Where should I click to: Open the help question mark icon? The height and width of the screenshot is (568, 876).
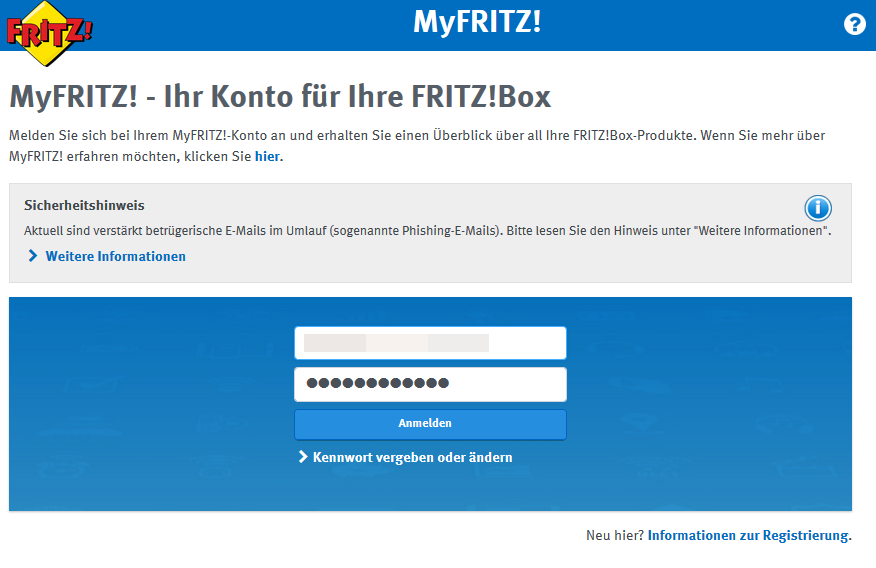coord(854,25)
